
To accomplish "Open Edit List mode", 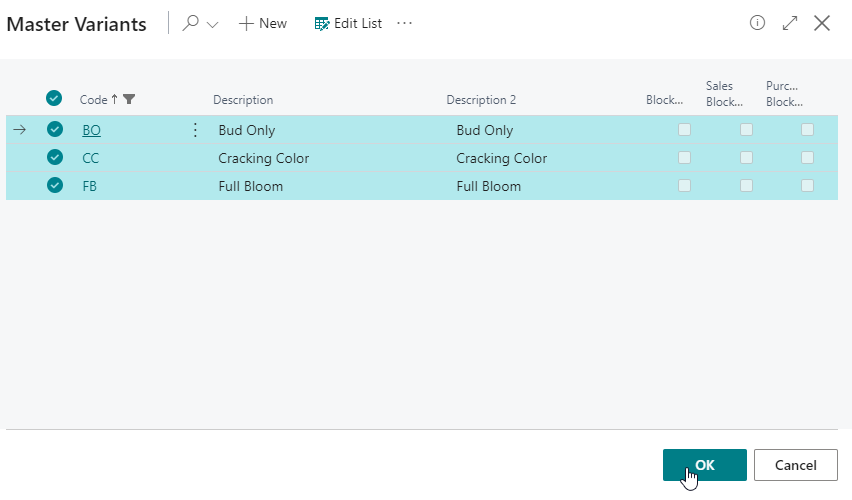I will point(348,23).
